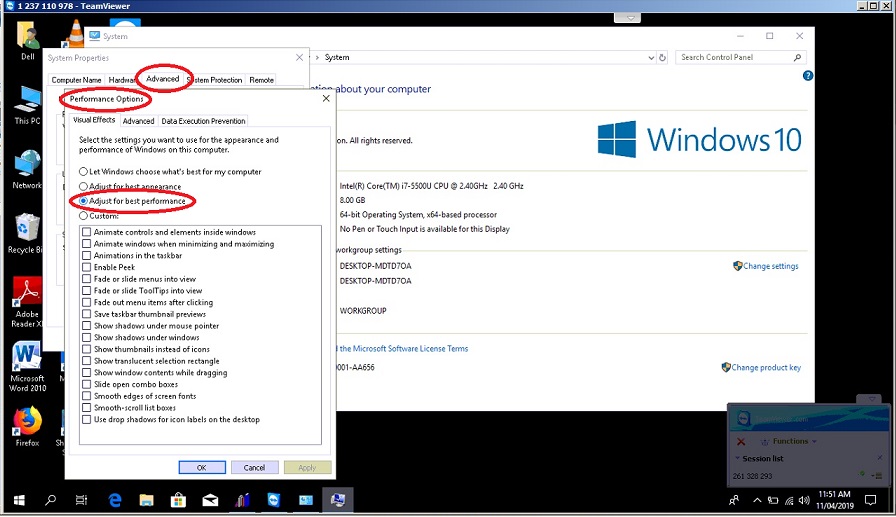Switch to Data Execution Prevention tab
This screenshot has height=517, width=896.
click(x=203, y=121)
